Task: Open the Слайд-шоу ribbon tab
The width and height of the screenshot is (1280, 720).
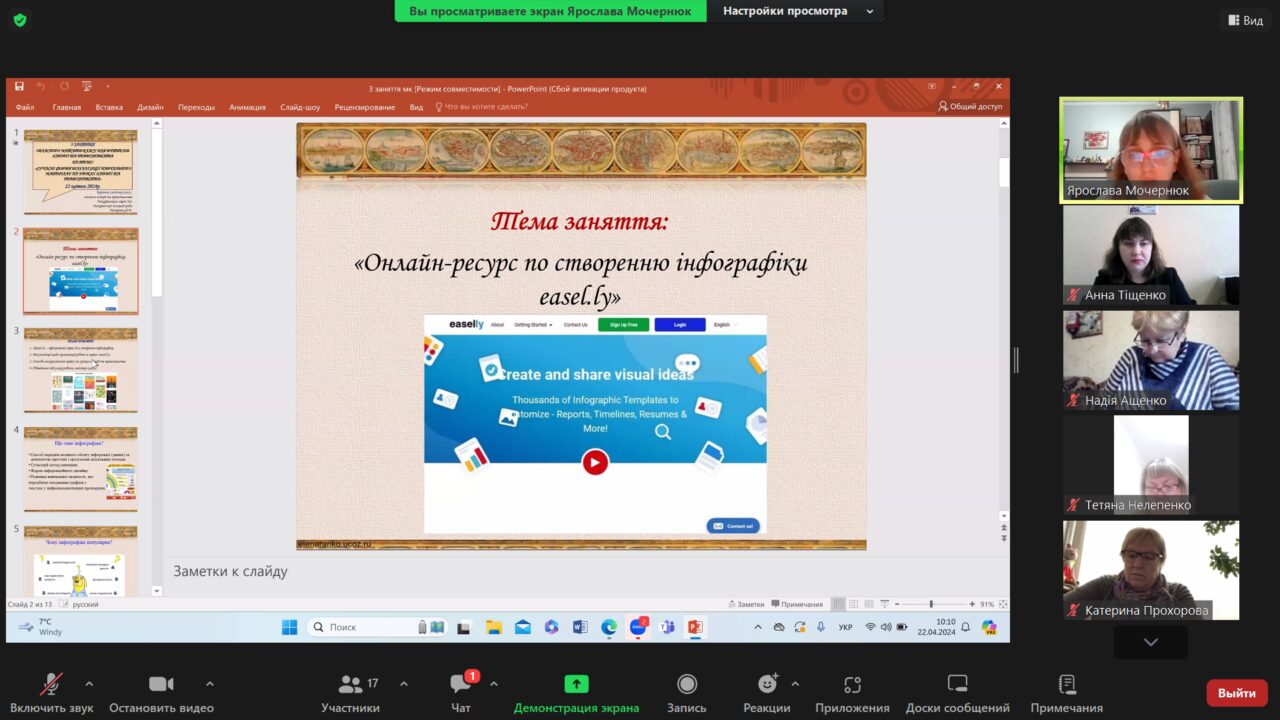Action: (x=300, y=107)
